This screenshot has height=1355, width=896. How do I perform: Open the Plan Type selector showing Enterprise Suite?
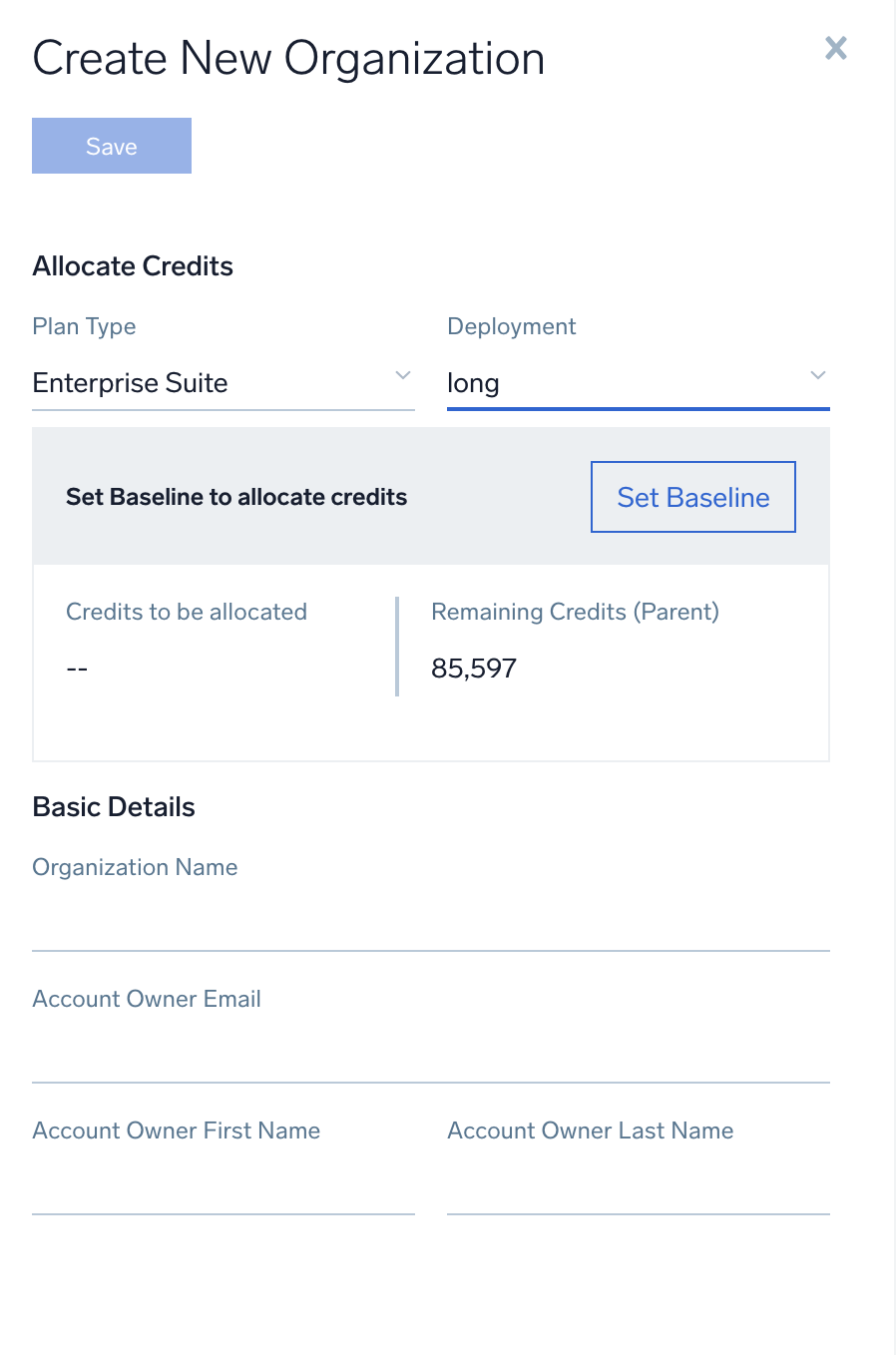(200, 383)
